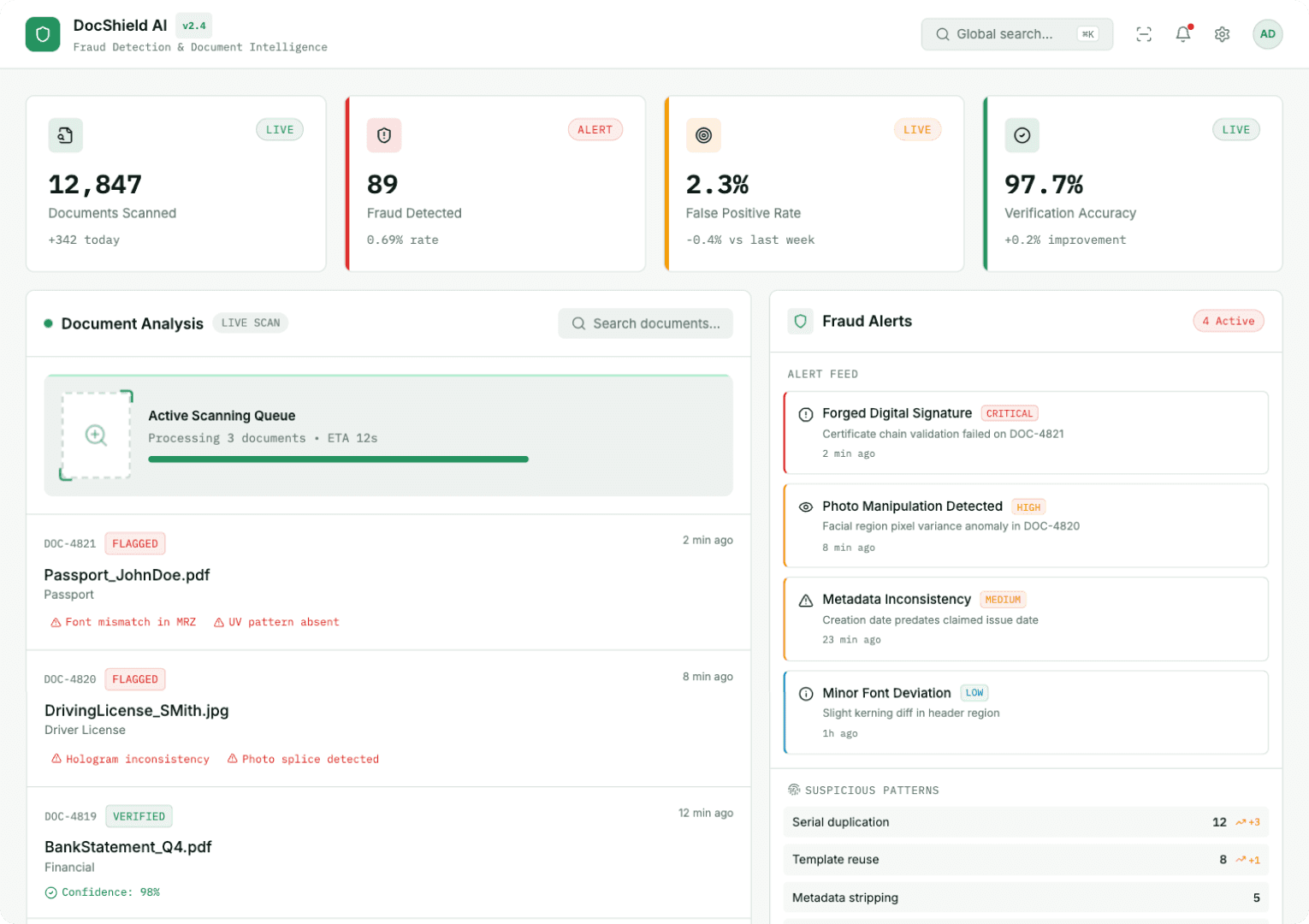
Task: Select the Serial duplication pattern row
Action: 1025,822
